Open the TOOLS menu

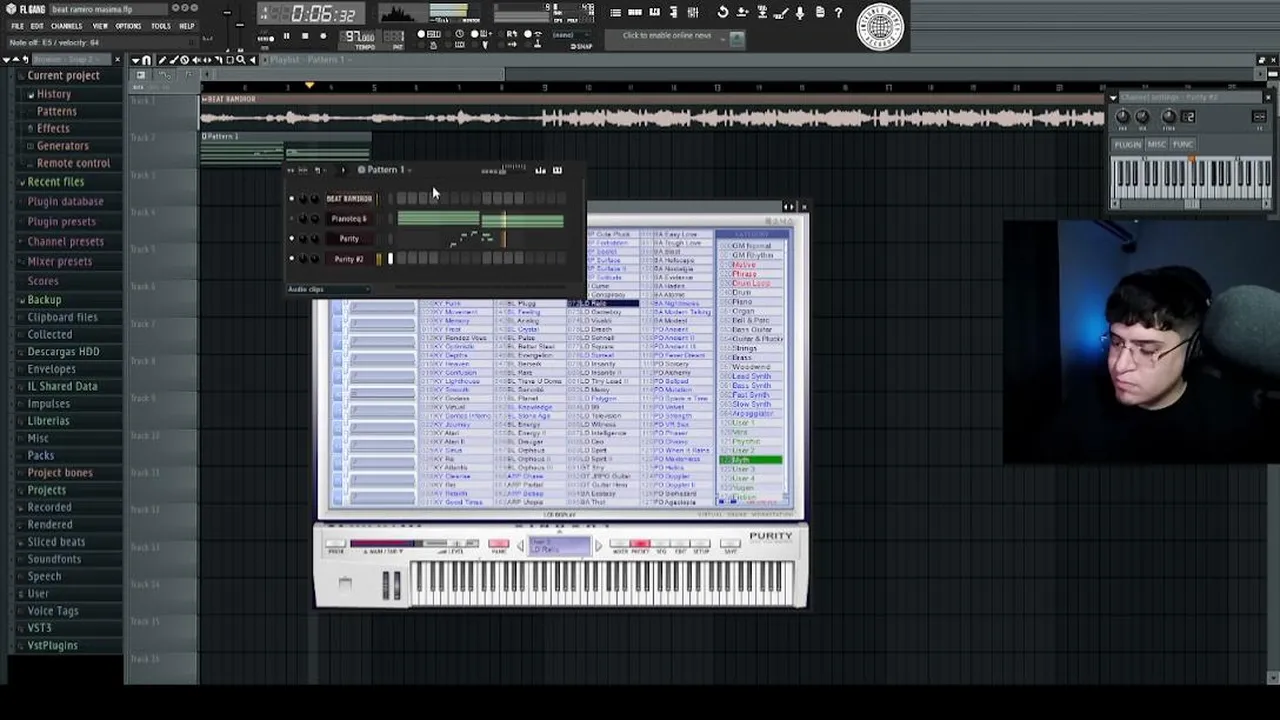(161, 26)
